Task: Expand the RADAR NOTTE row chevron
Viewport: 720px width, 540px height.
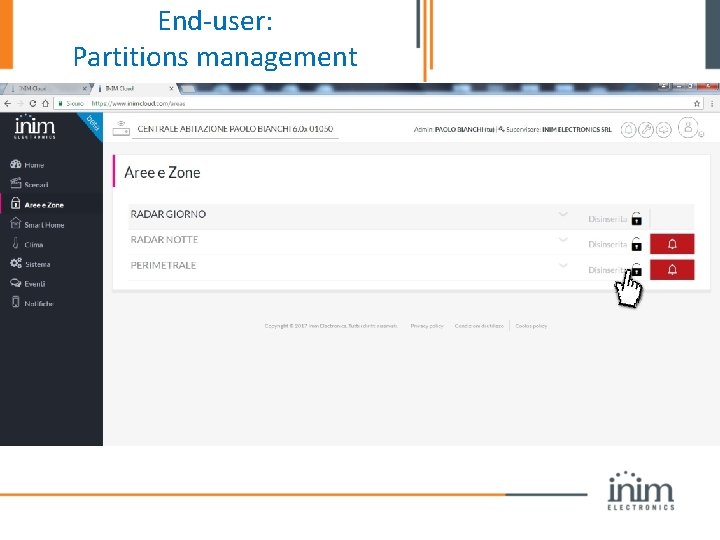Action: [563, 240]
